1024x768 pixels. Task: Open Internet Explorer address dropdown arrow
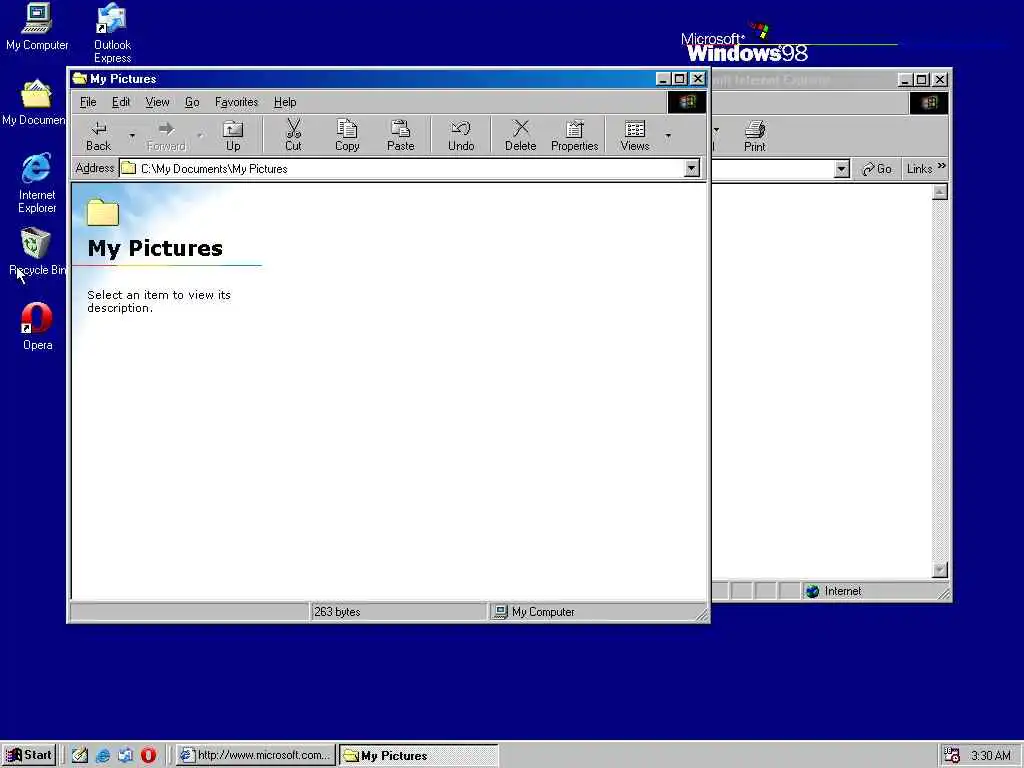pos(841,169)
